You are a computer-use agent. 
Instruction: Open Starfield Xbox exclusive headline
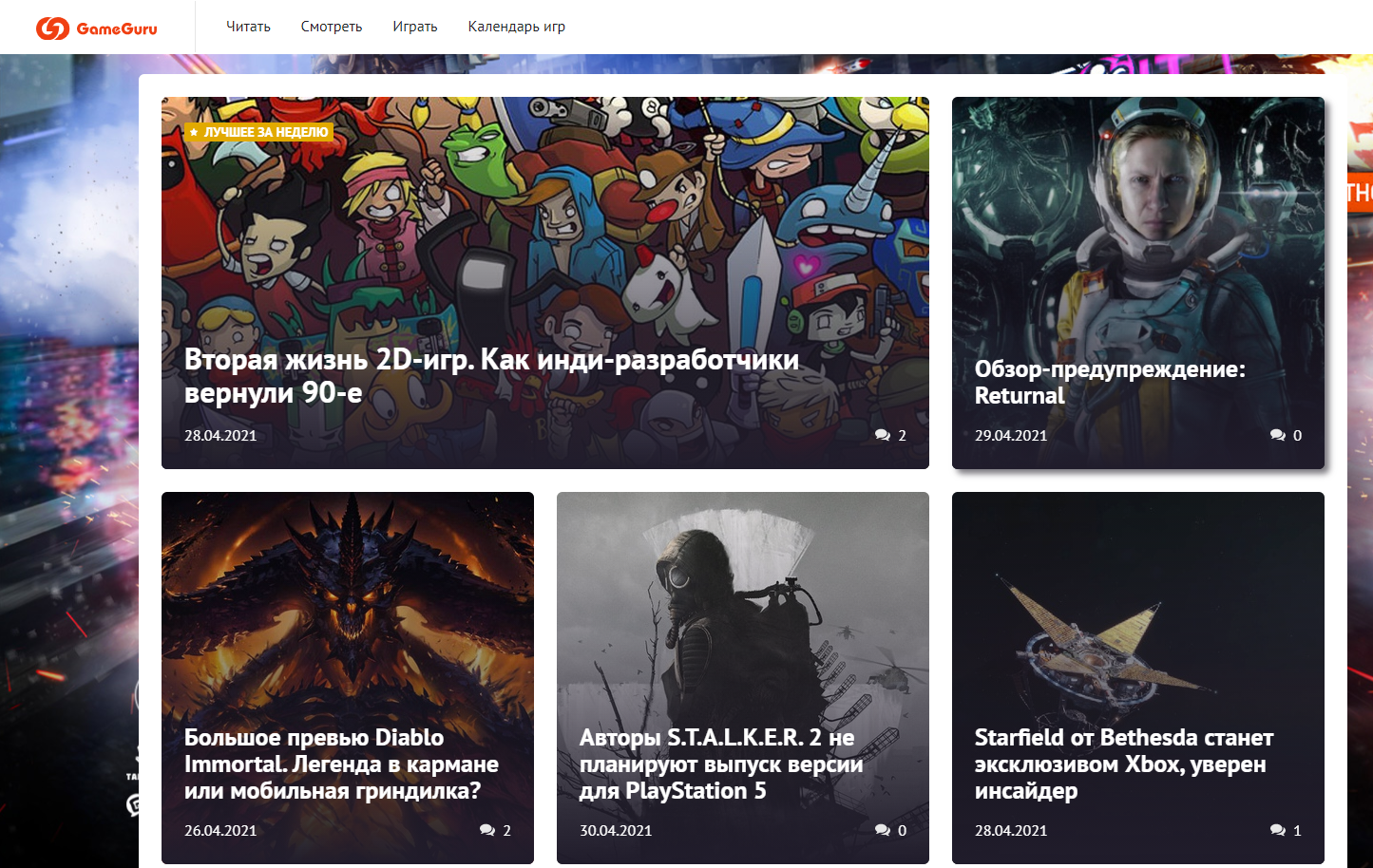point(1124,764)
